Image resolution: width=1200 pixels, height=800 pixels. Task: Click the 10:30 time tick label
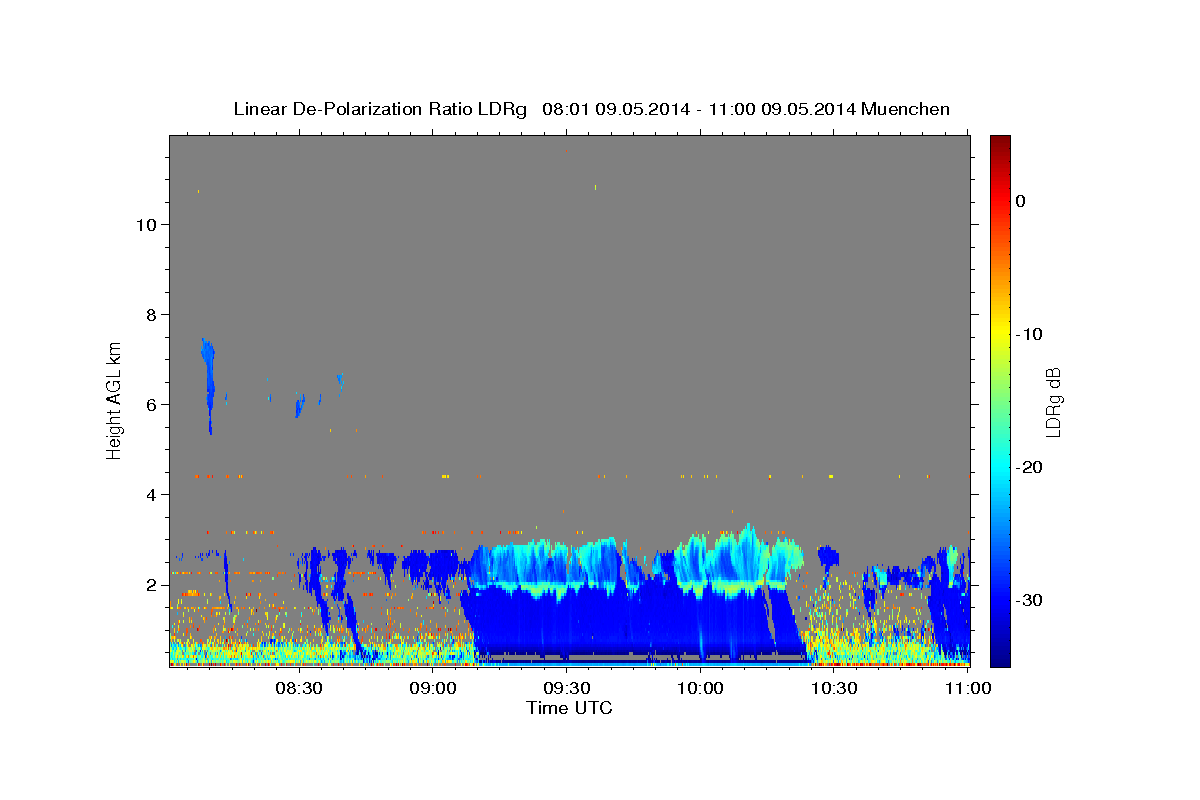(834, 689)
